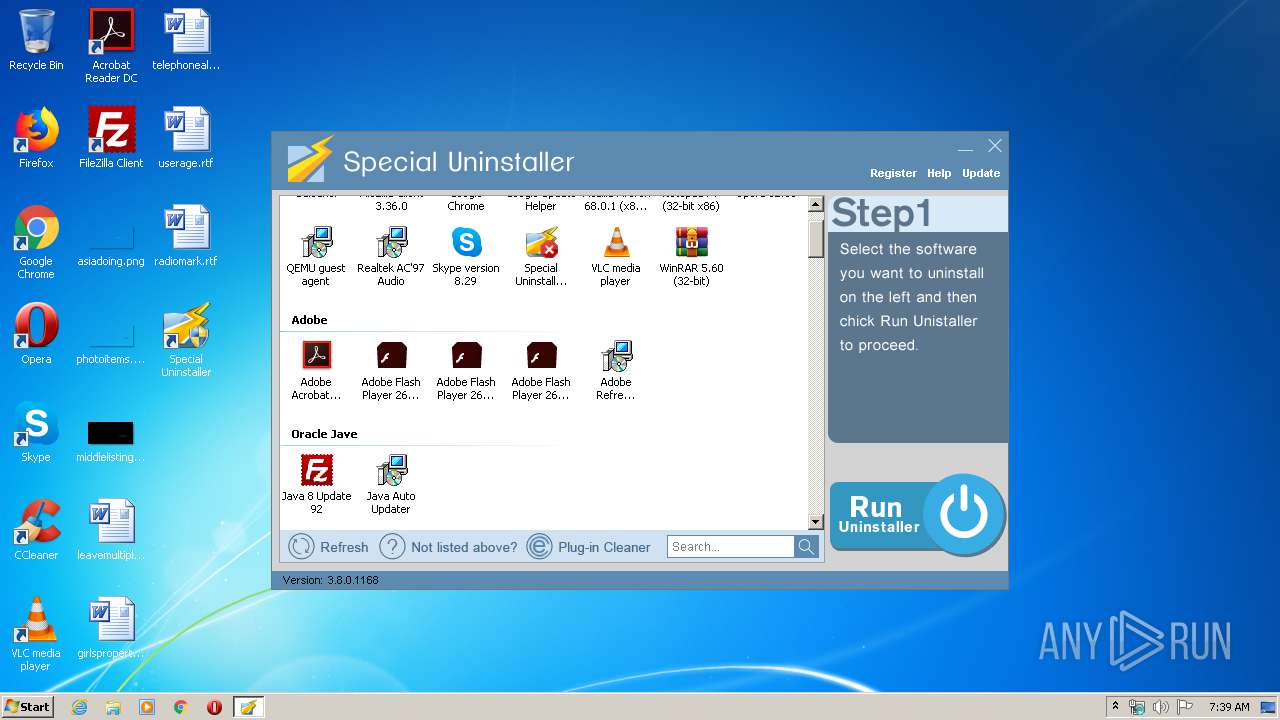Viewport: 1280px width, 720px height.
Task: Click the 7:39 AM taskbar clock
Action: tap(1229, 707)
